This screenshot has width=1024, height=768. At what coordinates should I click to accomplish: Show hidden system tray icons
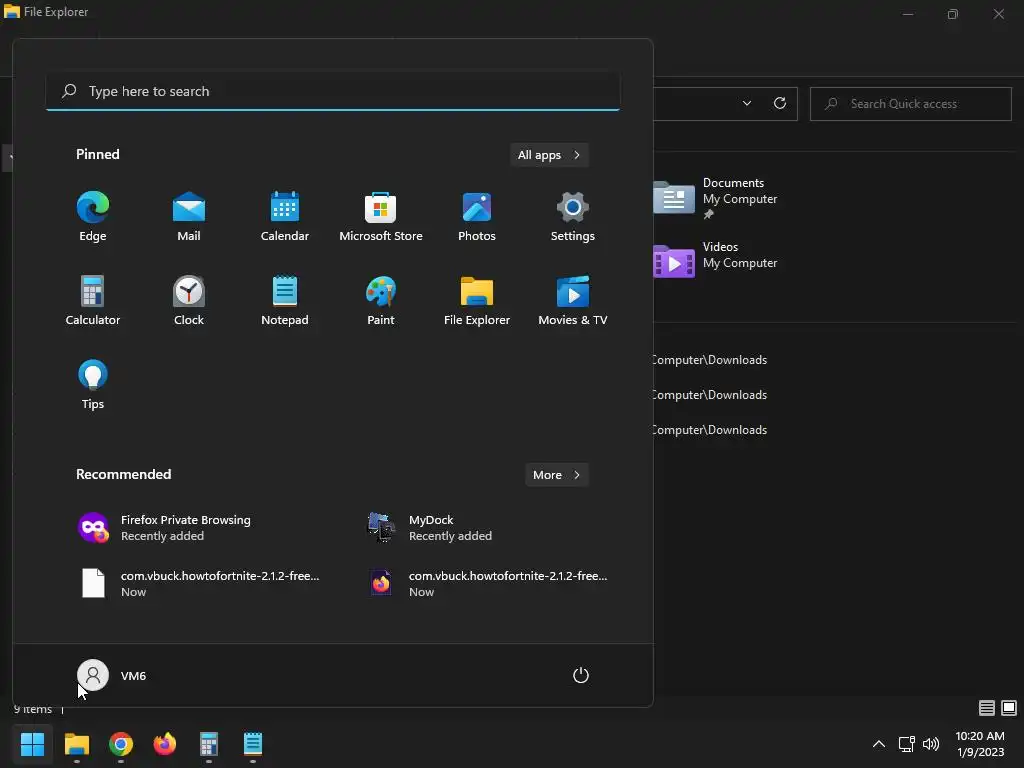(x=879, y=744)
